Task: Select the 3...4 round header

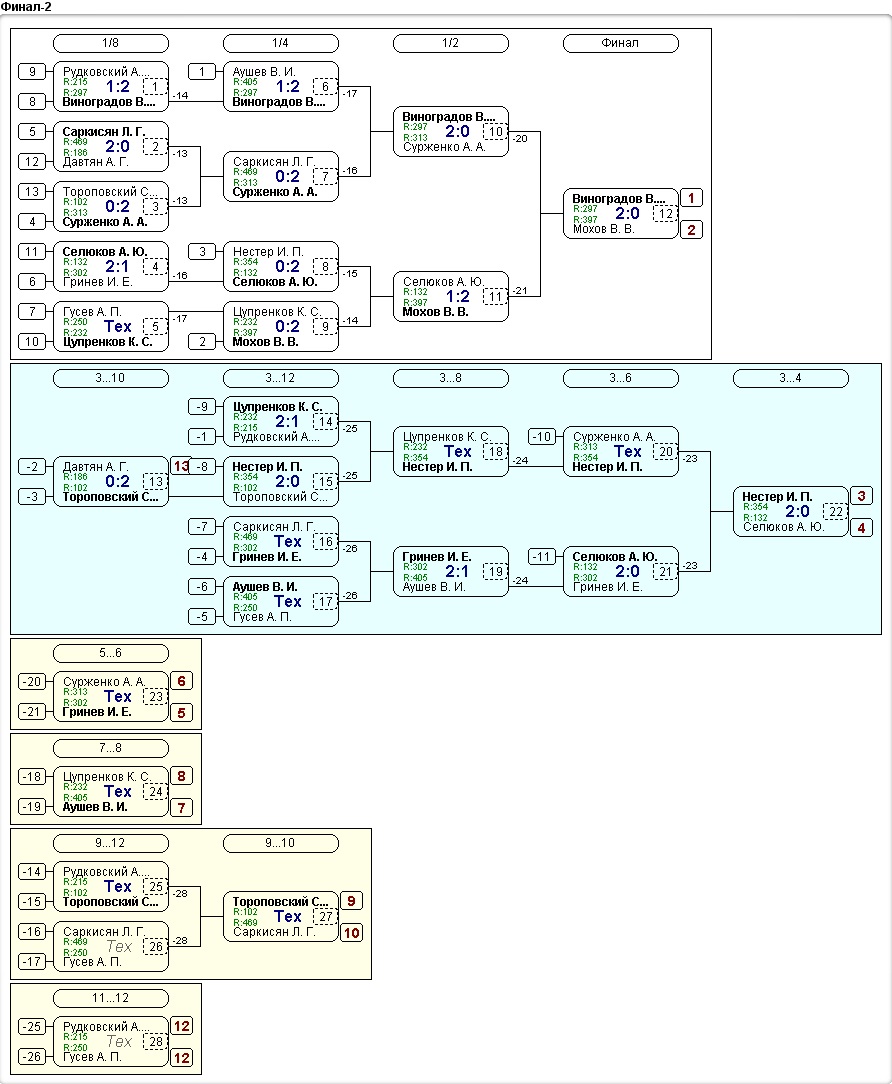Action: click(x=790, y=378)
